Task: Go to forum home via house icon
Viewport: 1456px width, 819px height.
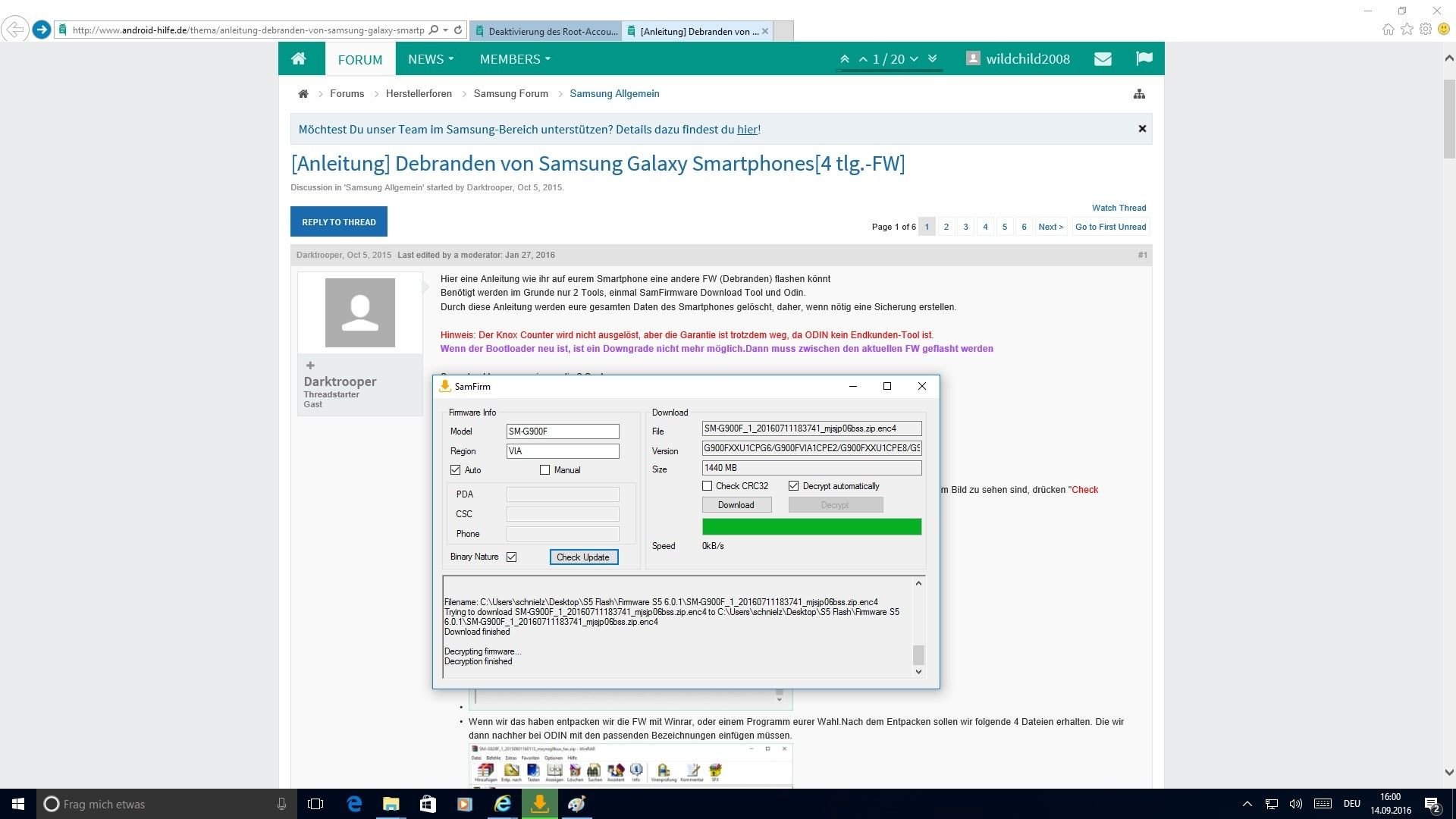Action: (299, 59)
